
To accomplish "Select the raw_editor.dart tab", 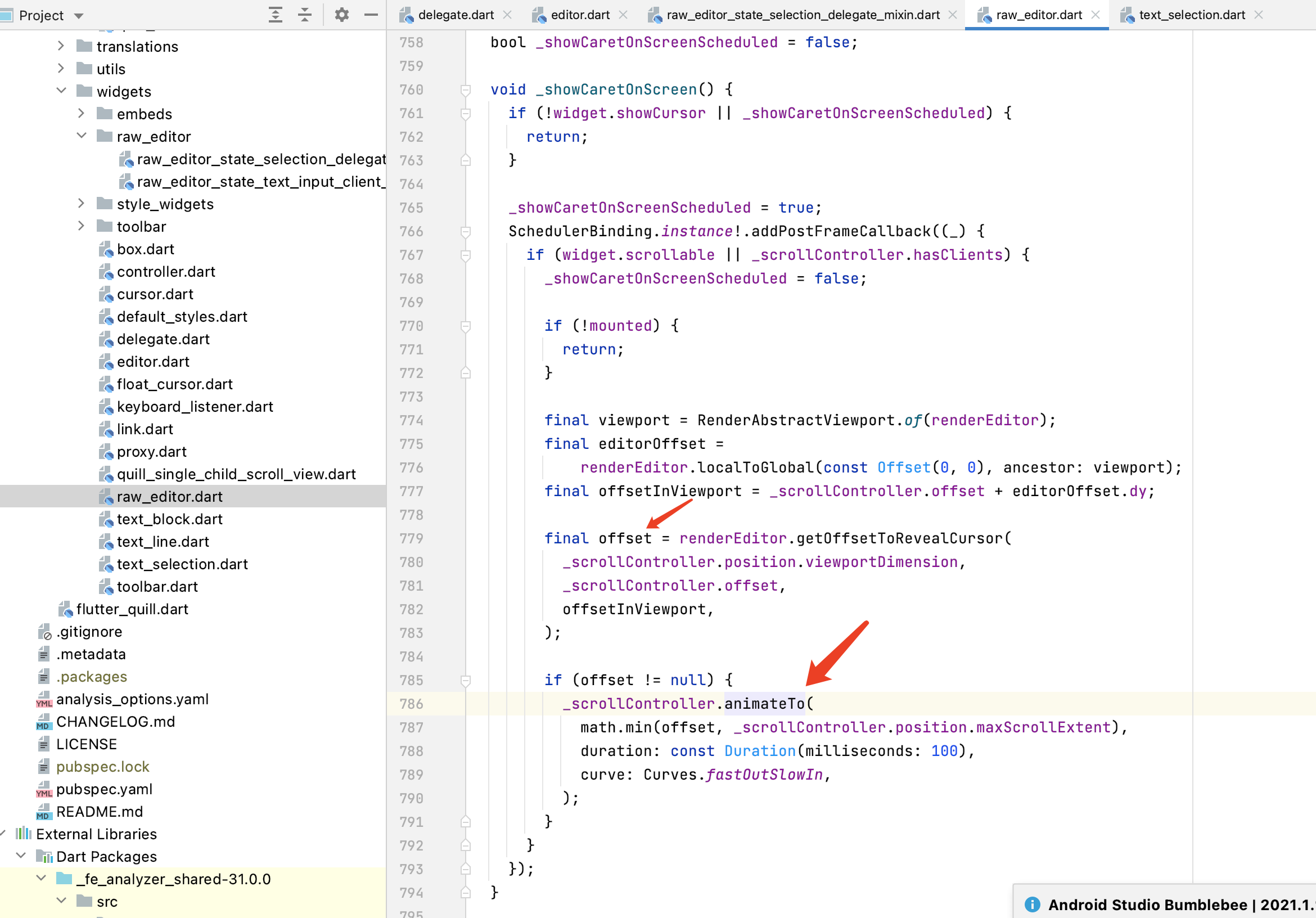I will (x=1039, y=15).
